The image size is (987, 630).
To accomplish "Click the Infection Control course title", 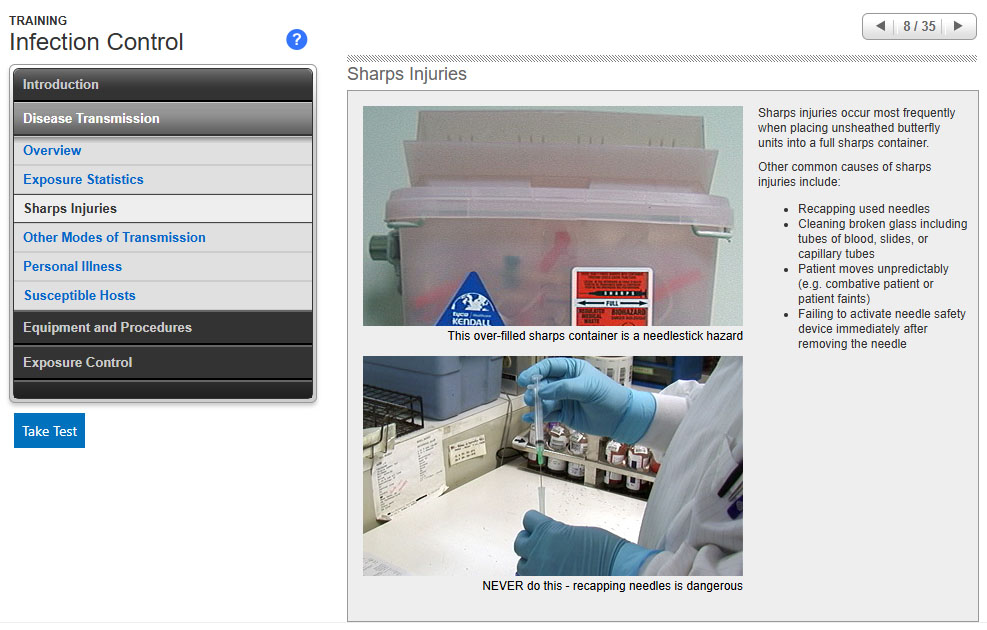I will [x=97, y=42].
